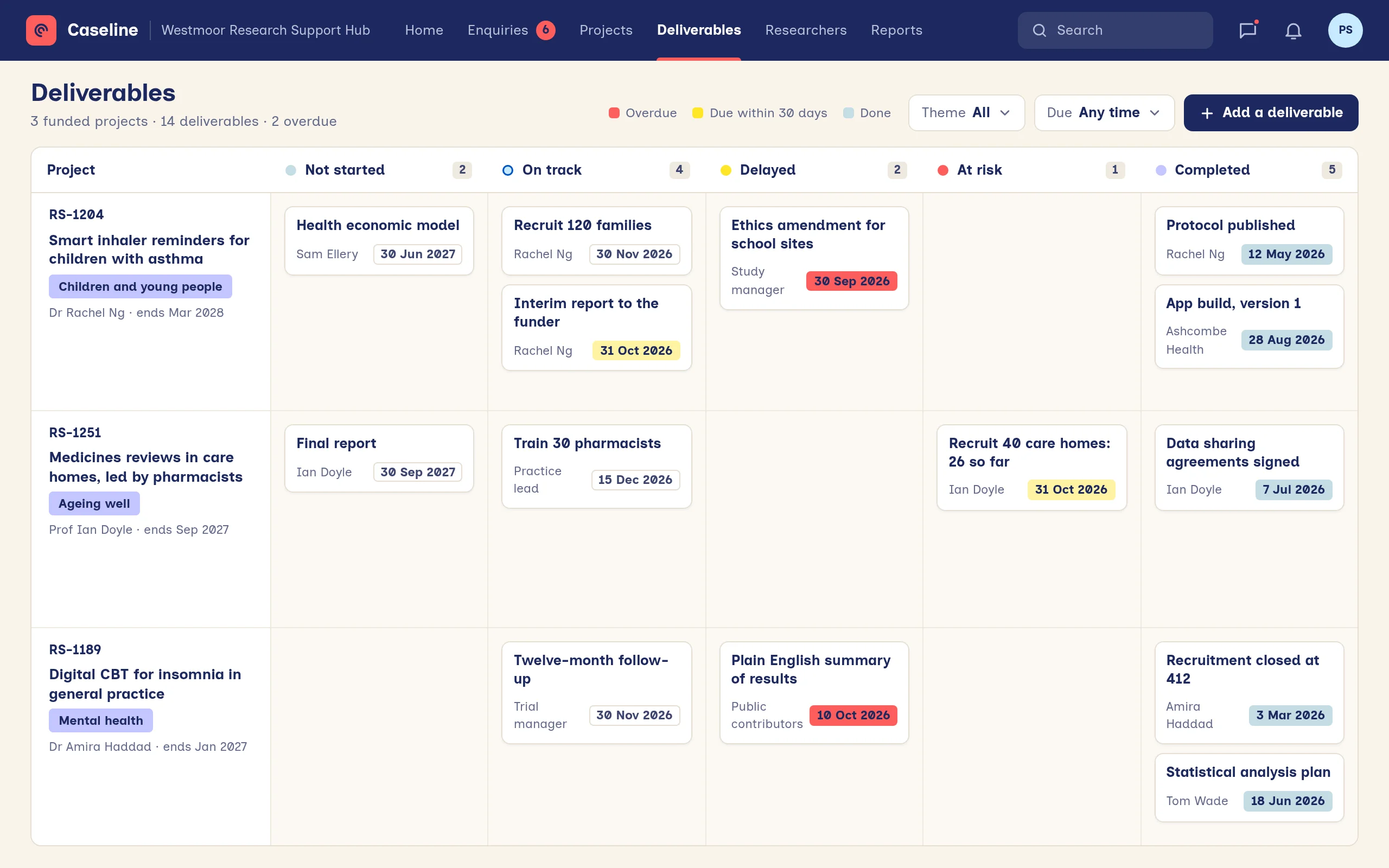Click the Children and young people tag

(140, 286)
